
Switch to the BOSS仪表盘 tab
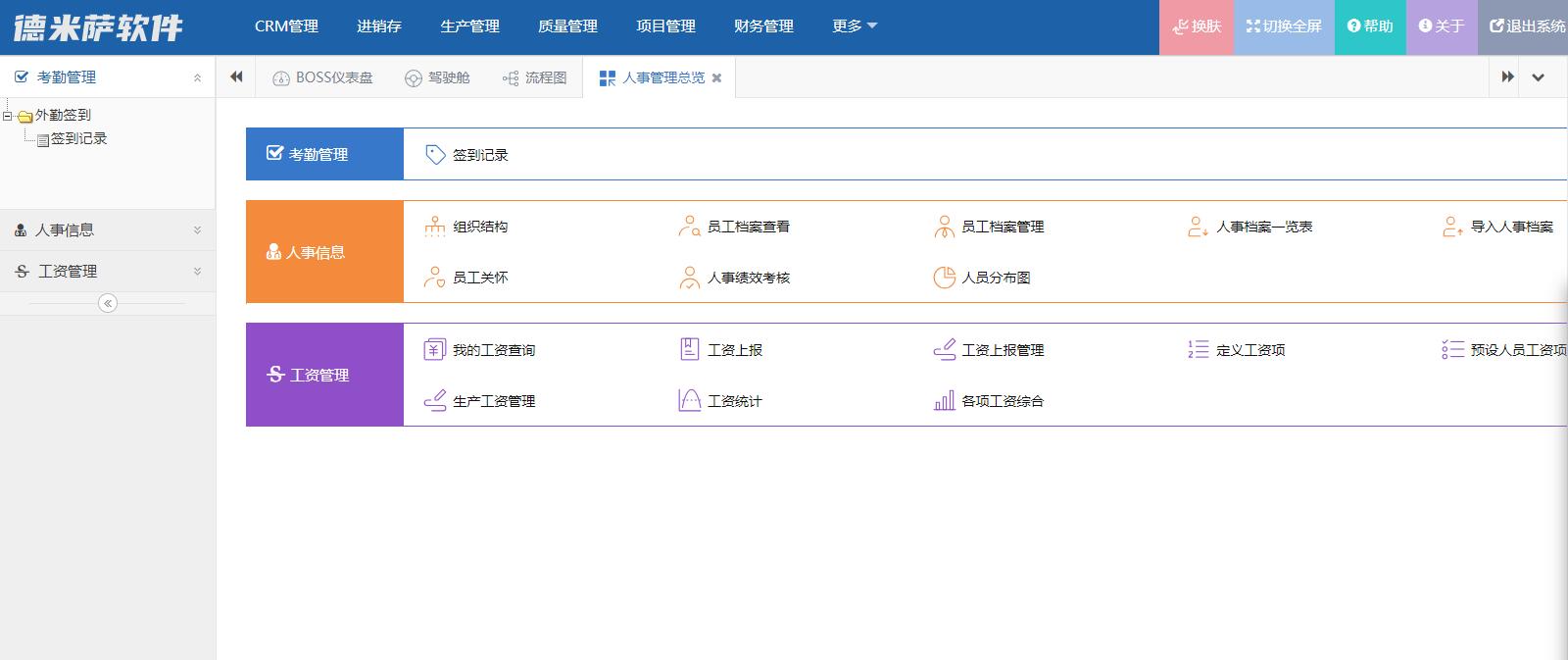click(x=322, y=77)
